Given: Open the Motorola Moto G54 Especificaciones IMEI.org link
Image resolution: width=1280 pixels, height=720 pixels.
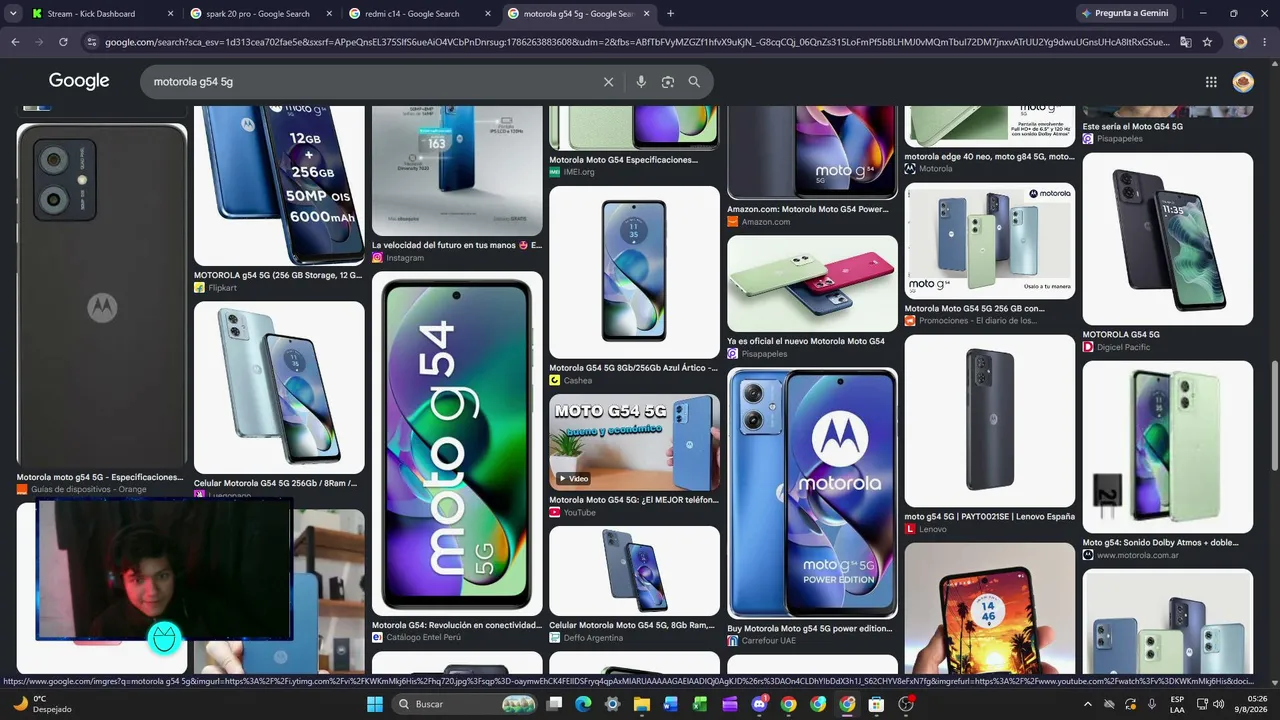Looking at the screenshot, I should 623,160.
